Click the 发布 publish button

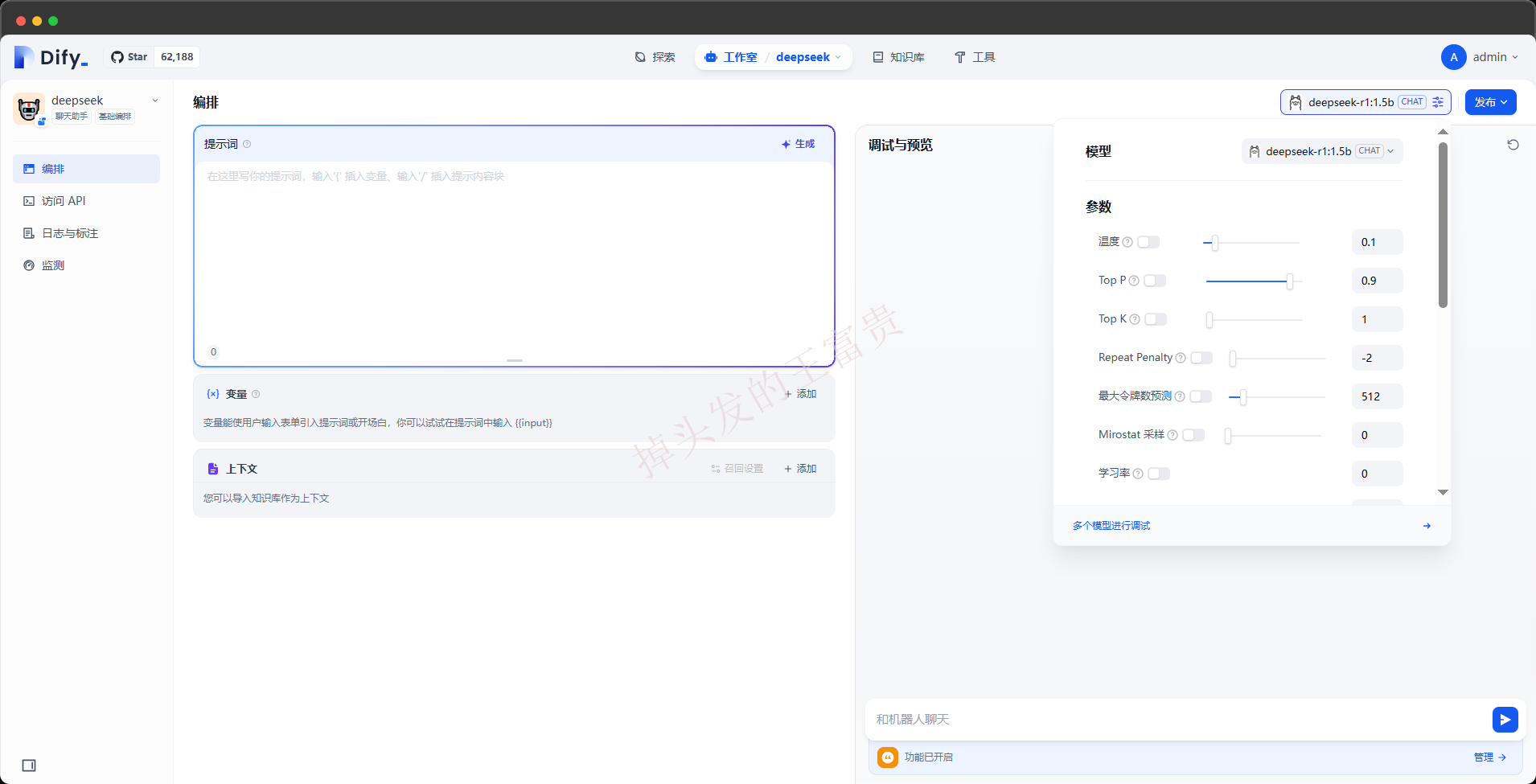[1490, 102]
